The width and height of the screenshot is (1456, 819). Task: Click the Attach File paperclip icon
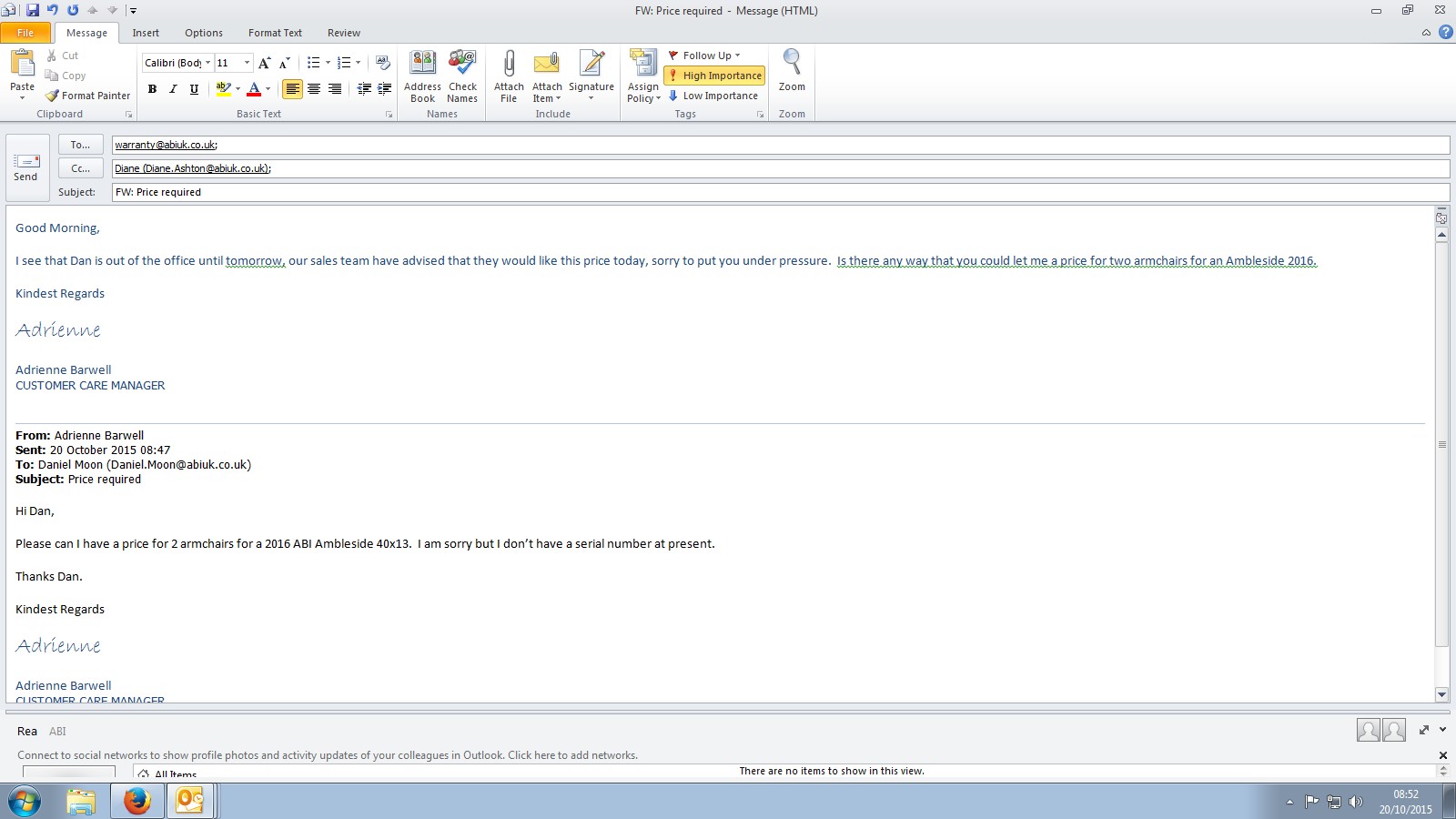pyautogui.click(x=509, y=66)
